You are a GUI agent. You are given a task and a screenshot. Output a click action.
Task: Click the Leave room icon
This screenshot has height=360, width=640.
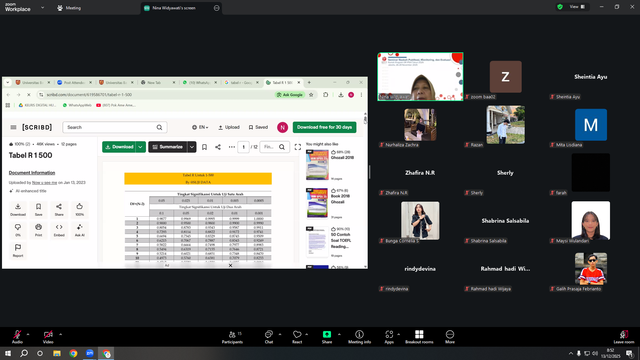[x=623, y=334]
